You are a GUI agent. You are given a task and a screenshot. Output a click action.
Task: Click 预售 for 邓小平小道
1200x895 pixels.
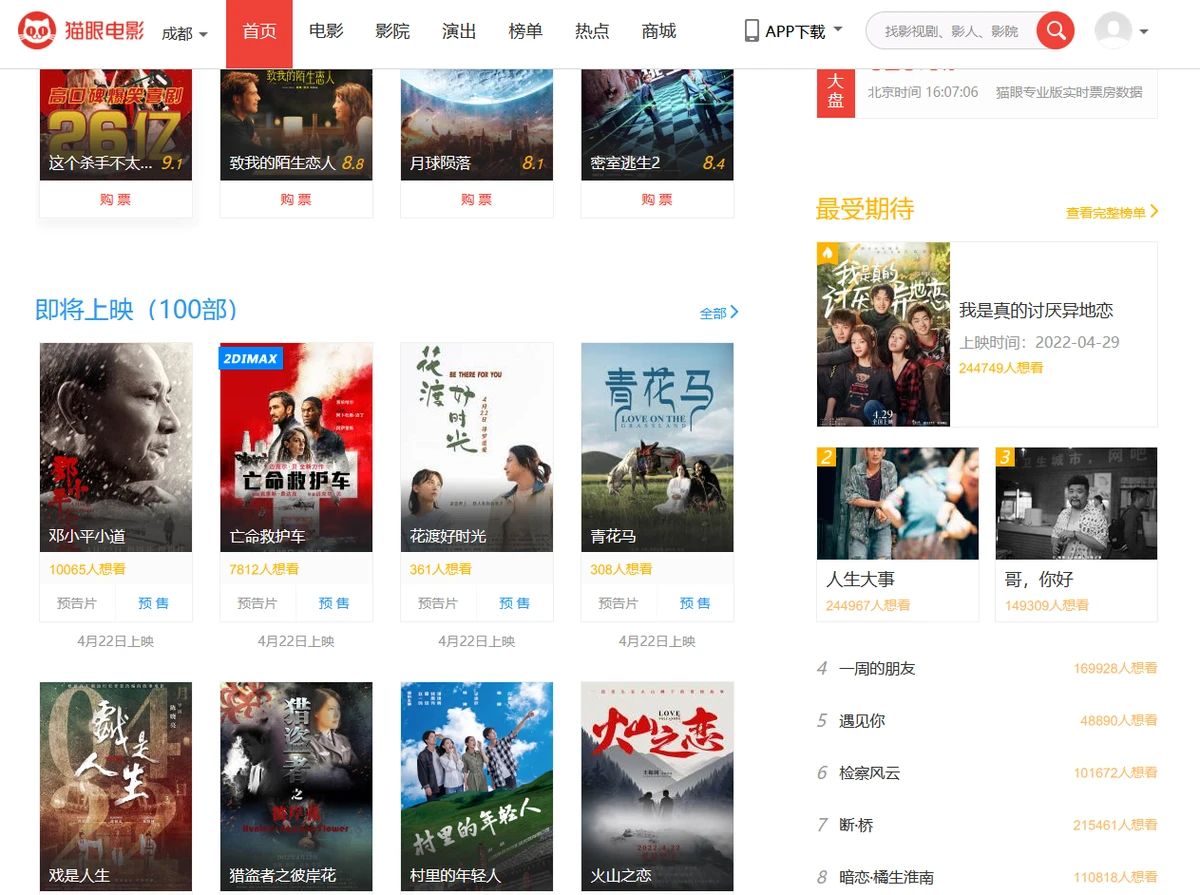click(x=154, y=603)
